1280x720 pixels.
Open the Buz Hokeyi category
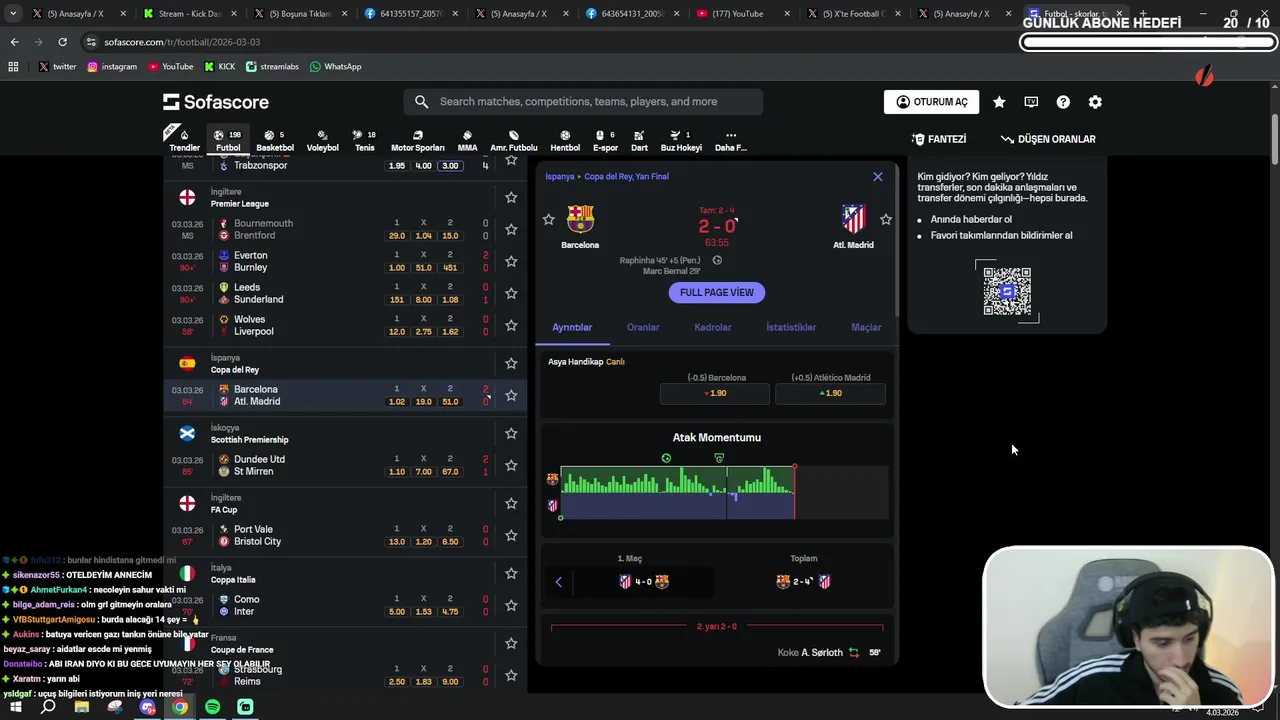pos(681,140)
